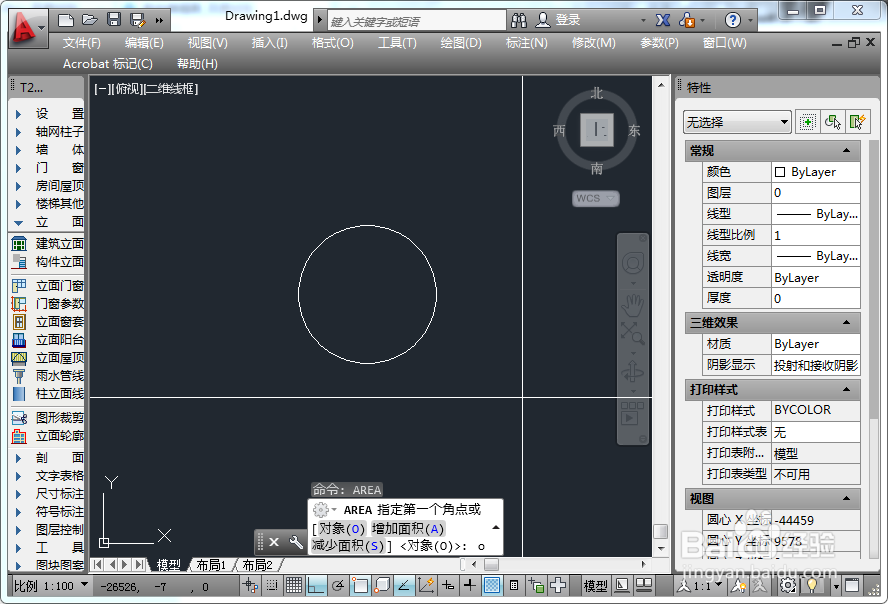Toggle Grid Display in status bar
The height and width of the screenshot is (604, 888).
coord(293,585)
